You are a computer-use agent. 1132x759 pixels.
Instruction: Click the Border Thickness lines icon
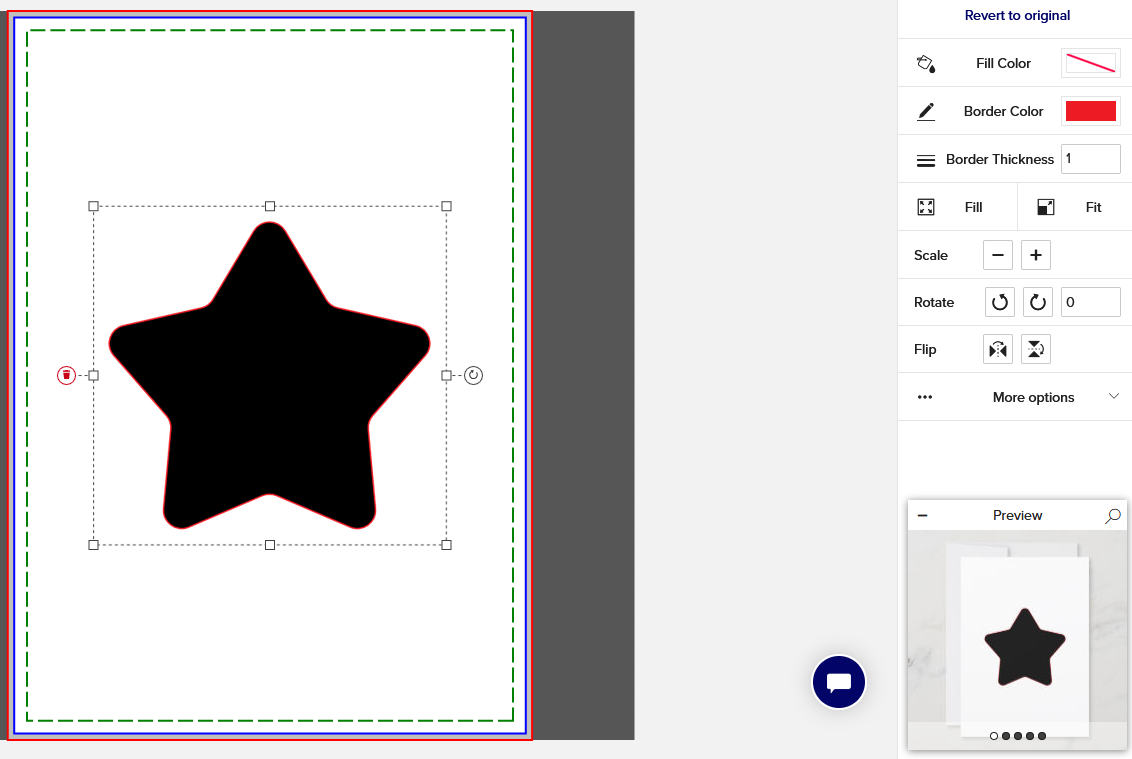pos(926,160)
